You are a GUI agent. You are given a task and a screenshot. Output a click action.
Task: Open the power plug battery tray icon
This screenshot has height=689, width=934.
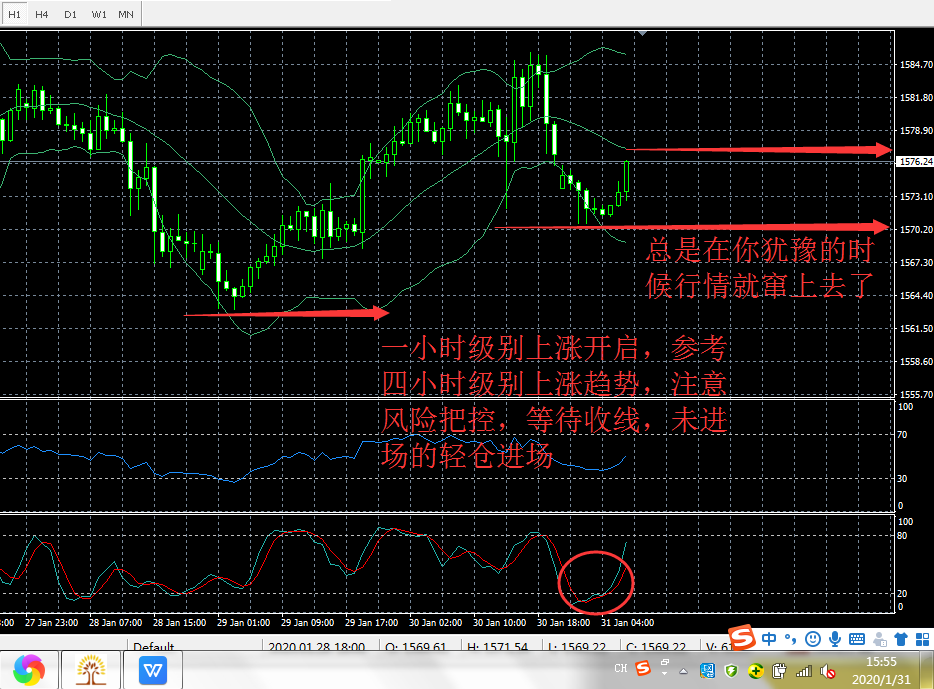[x=779, y=671]
